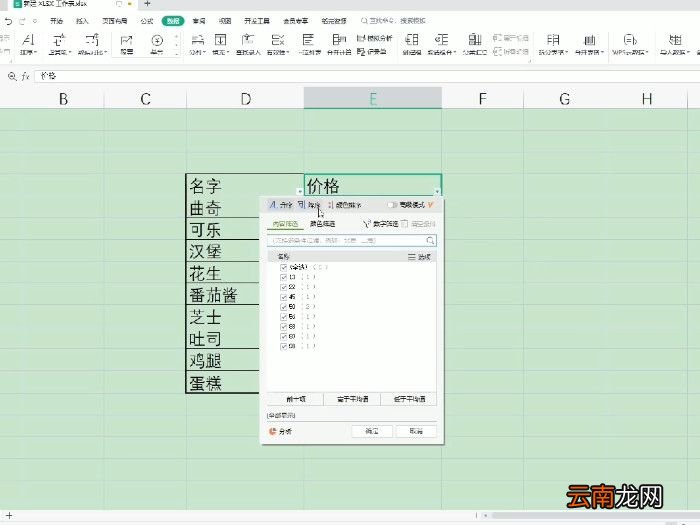Select the 内容筛选 content filter tab
The image size is (700, 525).
click(285, 224)
